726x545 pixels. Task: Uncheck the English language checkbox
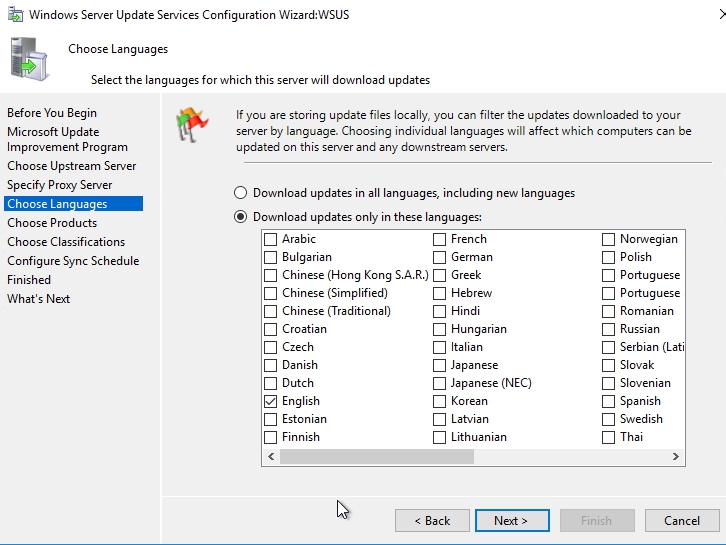click(x=271, y=401)
